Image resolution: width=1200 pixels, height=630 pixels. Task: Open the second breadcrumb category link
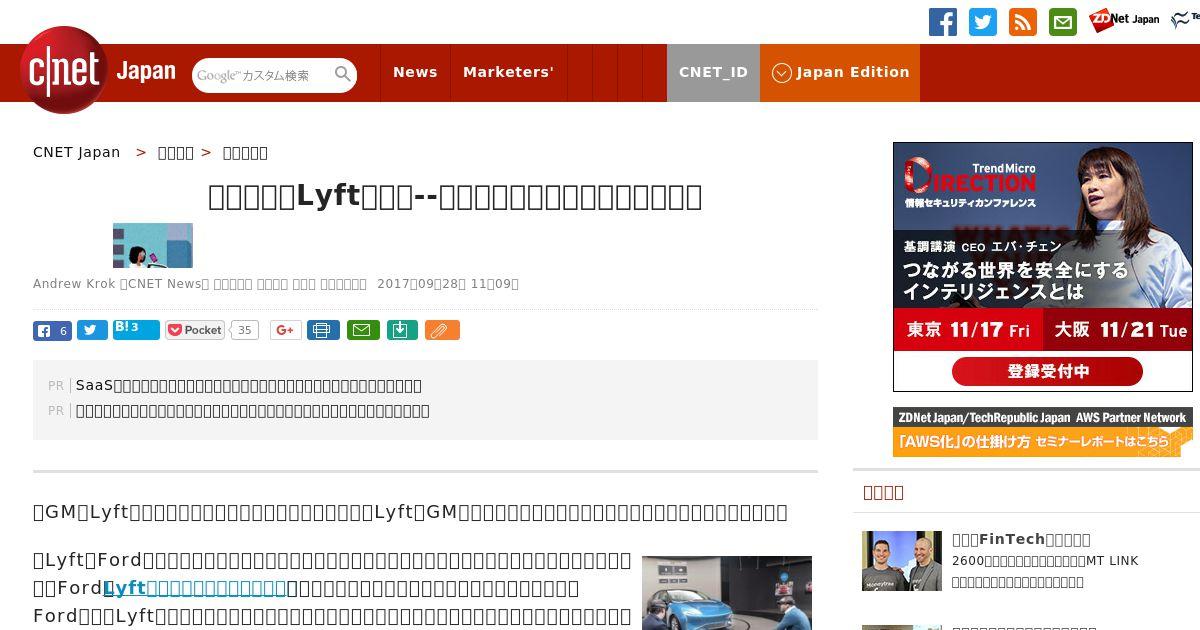point(176,152)
